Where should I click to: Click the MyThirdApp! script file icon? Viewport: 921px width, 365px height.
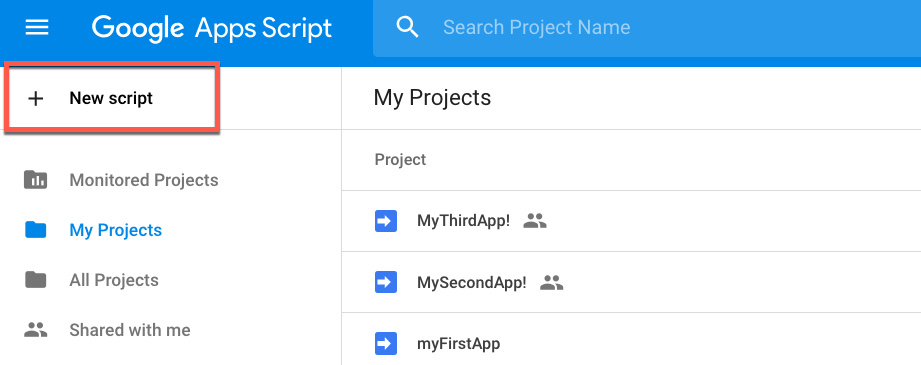[386, 221]
